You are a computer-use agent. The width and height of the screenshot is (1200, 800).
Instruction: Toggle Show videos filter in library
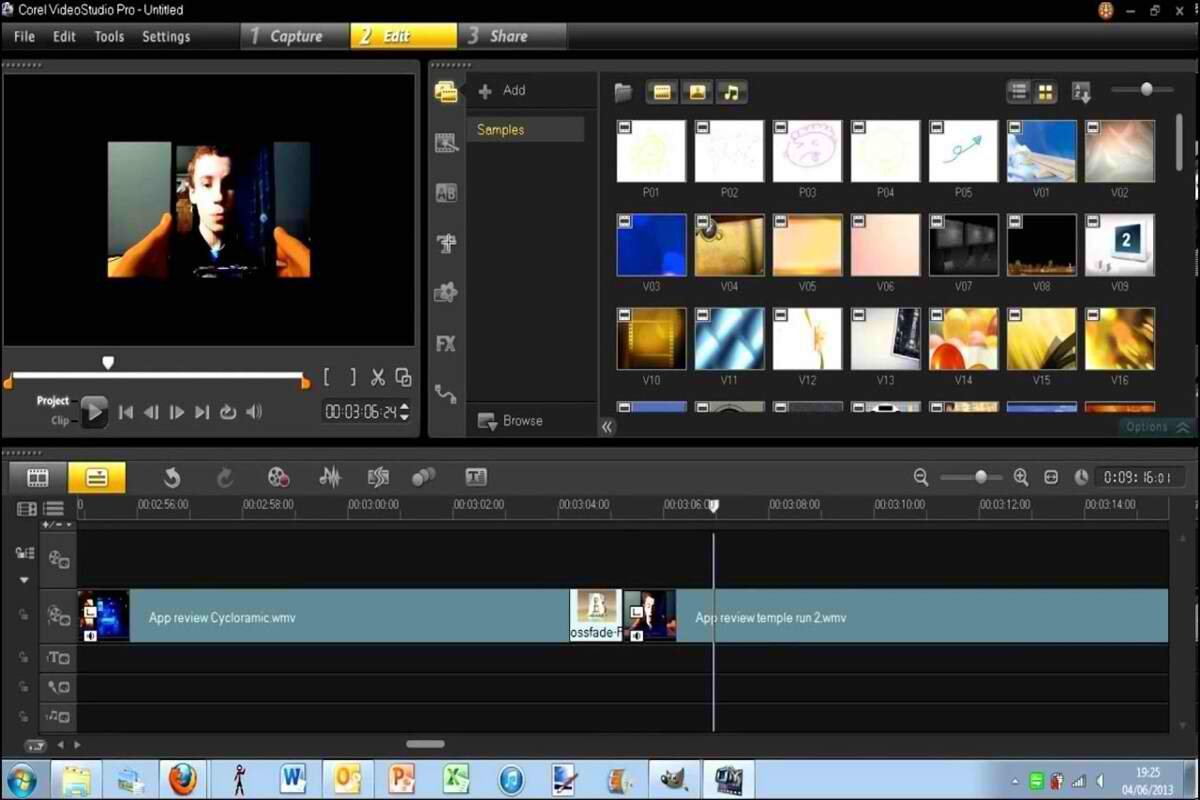(662, 93)
